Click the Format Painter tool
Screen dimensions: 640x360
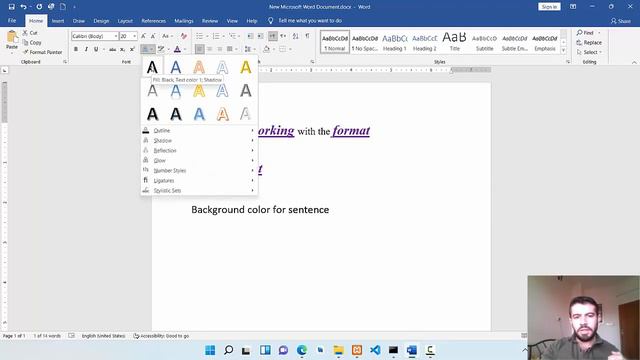click(42, 52)
